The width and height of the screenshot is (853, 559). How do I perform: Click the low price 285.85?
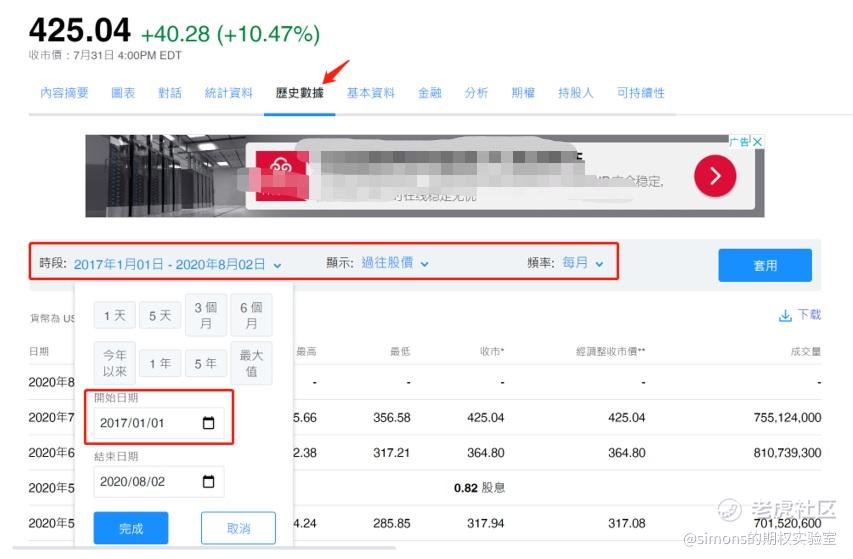(392, 523)
